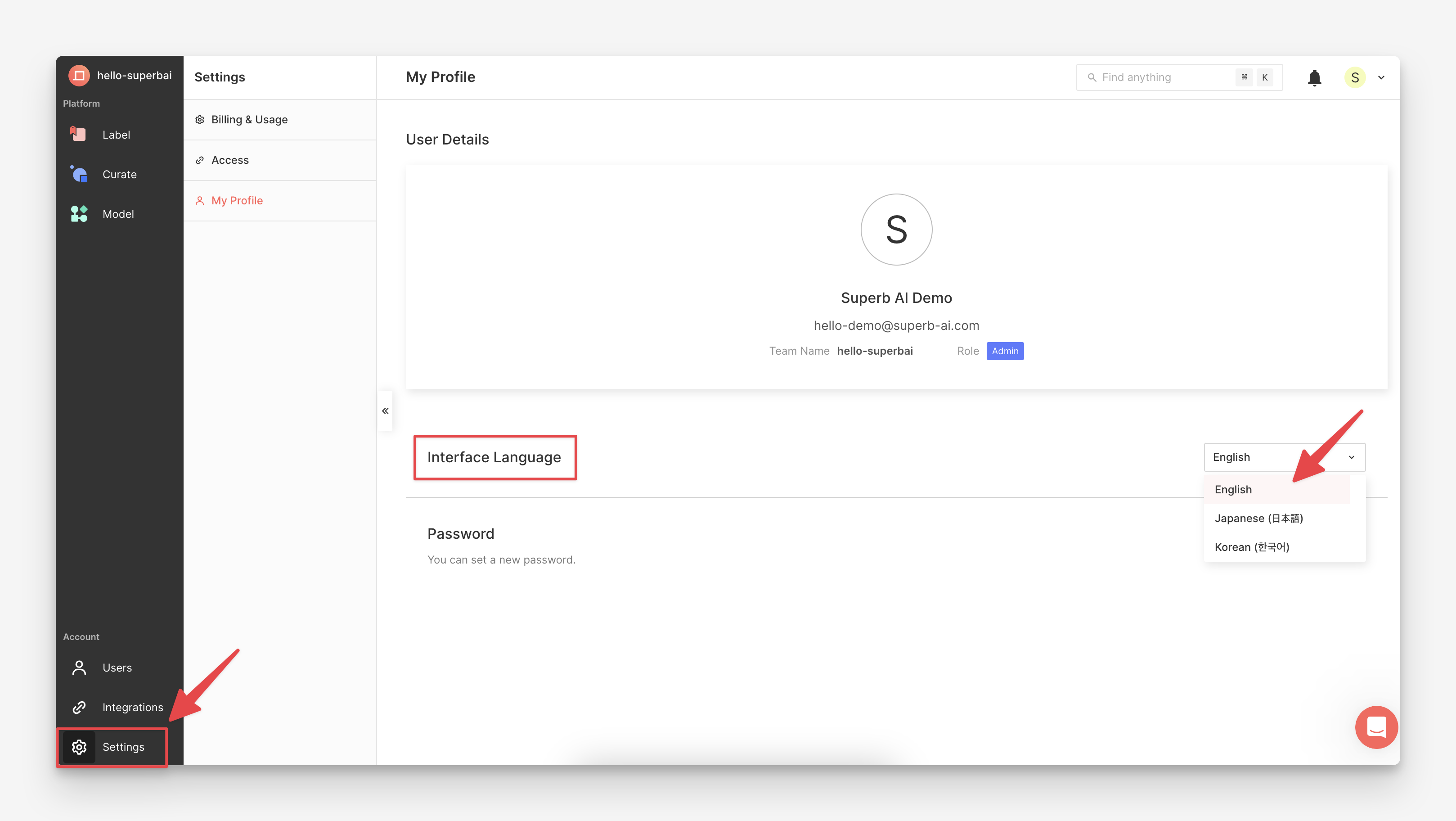This screenshot has height=821, width=1456.
Task: Click the My Profile person icon
Action: coord(199,201)
